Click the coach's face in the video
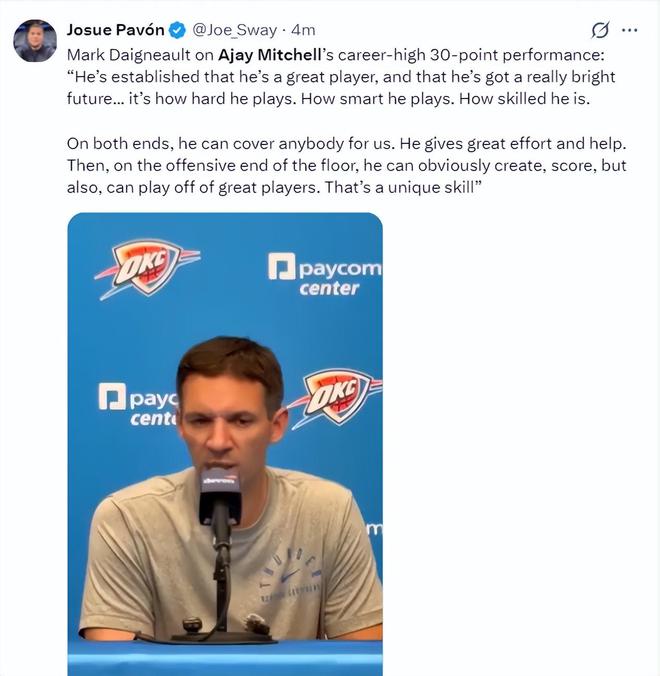 [x=228, y=425]
